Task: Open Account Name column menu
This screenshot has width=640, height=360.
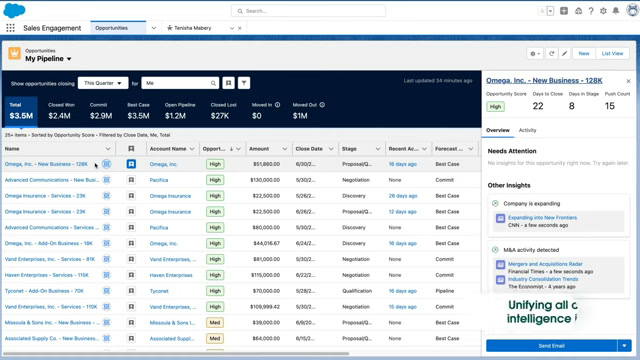Action: [192, 149]
